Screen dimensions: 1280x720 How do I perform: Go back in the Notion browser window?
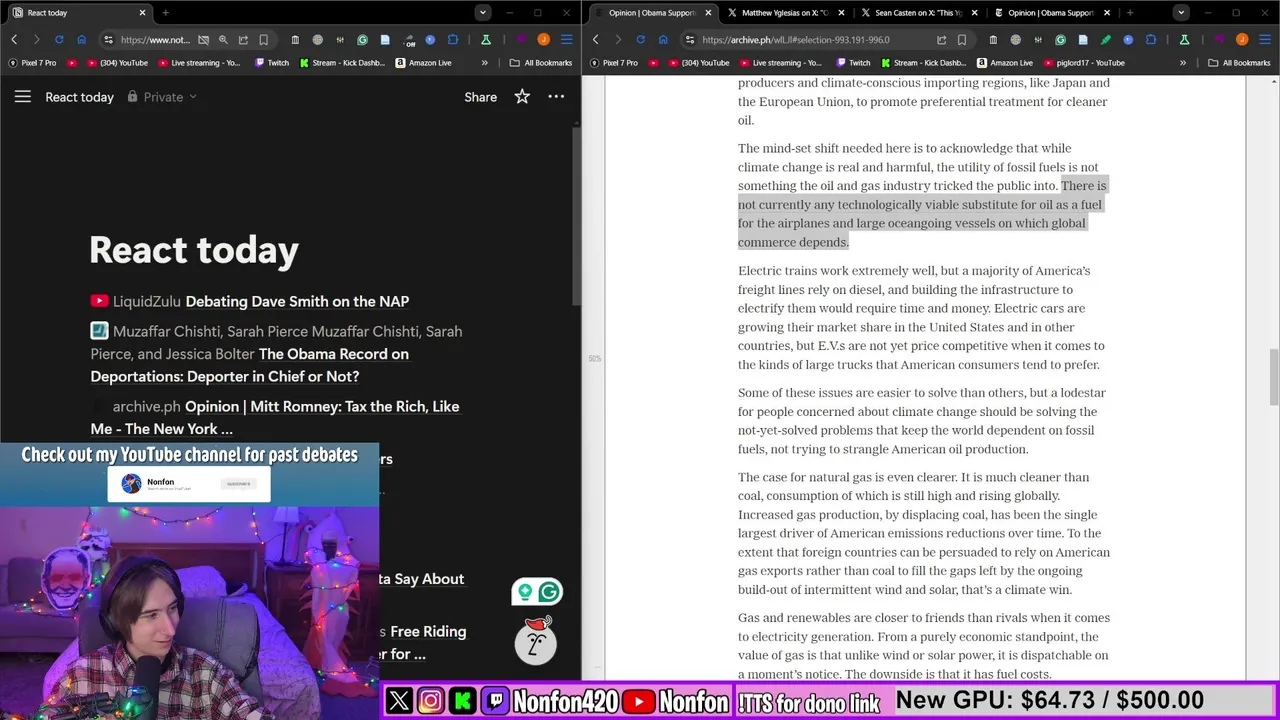coord(14,40)
